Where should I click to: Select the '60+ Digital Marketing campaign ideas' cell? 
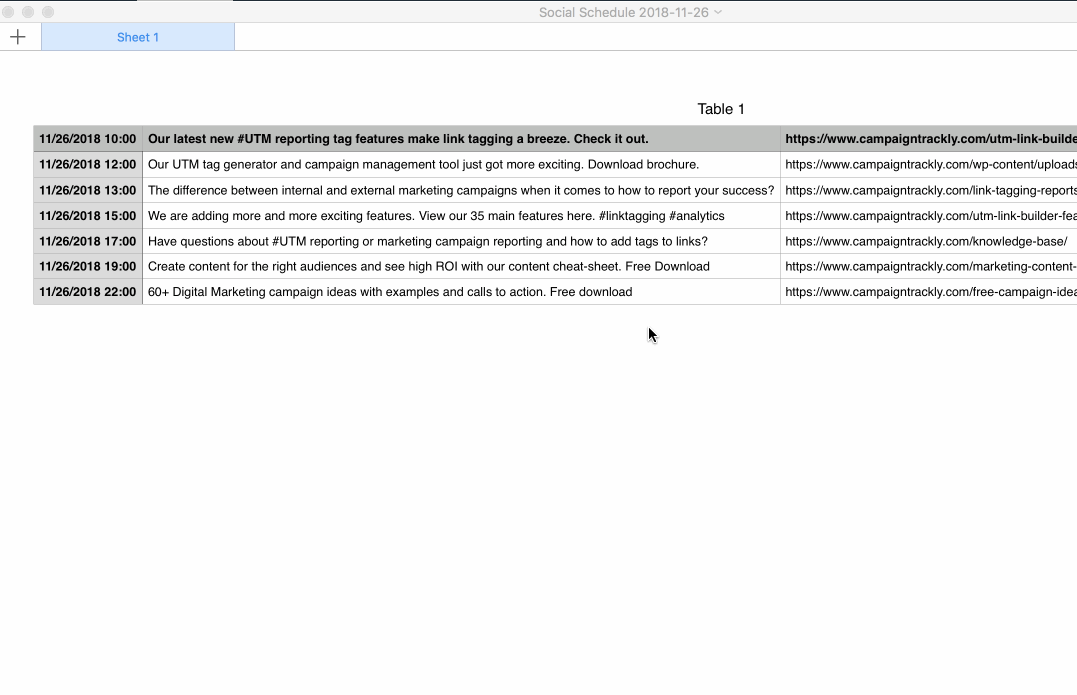coord(461,292)
